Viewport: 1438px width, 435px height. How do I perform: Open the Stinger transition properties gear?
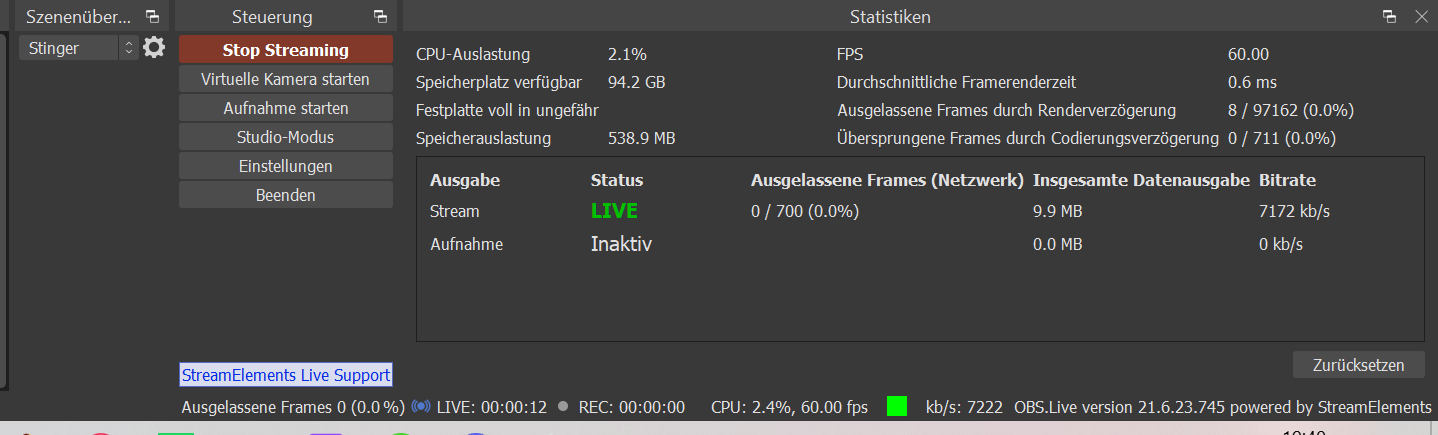(x=154, y=47)
